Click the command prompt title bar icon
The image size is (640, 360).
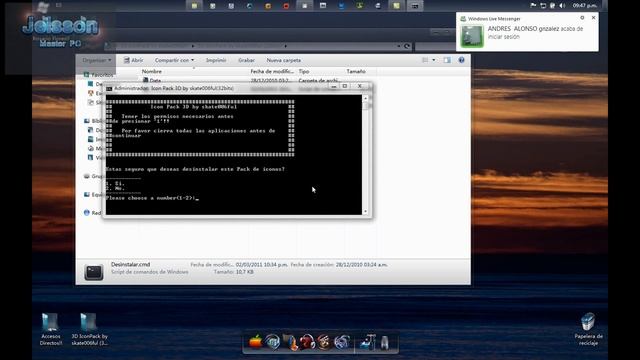pos(109,88)
